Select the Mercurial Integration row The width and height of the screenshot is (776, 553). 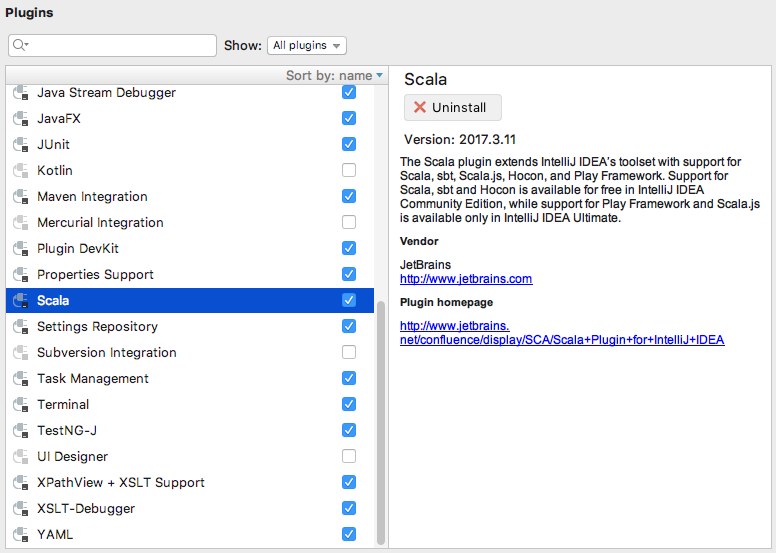click(190, 222)
